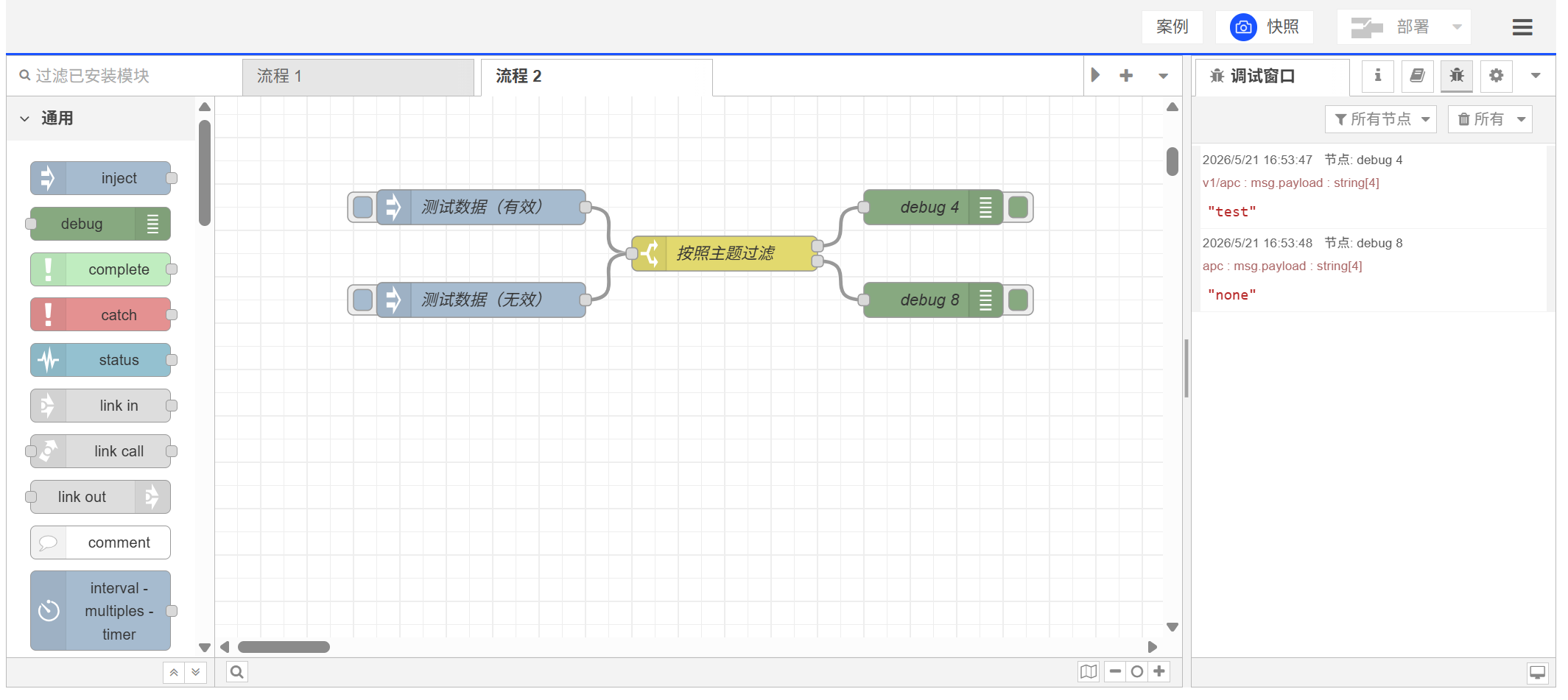Trigger the 测试数据（无效） inject button
The height and width of the screenshot is (700, 1568).
point(362,300)
